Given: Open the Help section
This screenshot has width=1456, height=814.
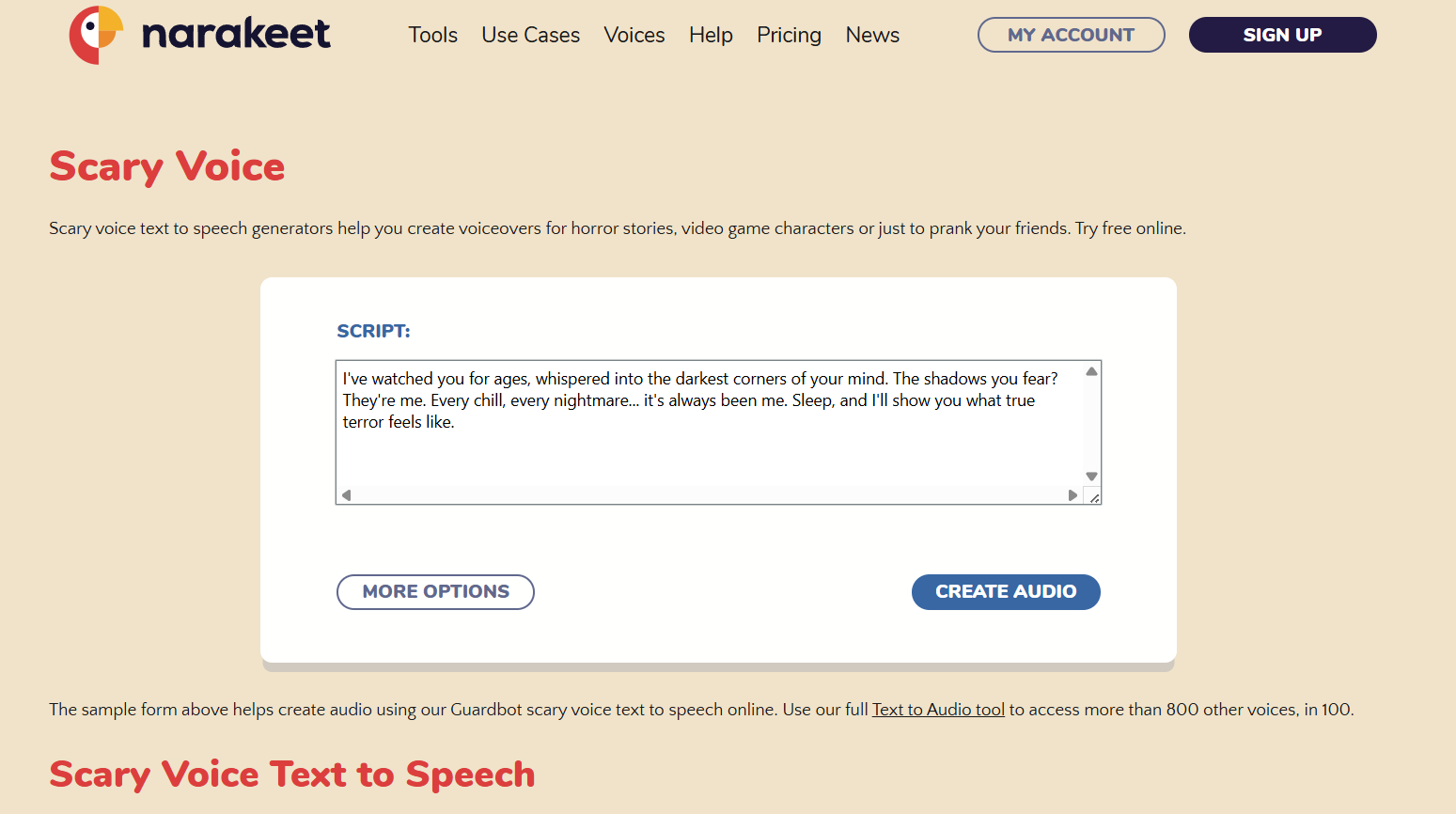Looking at the screenshot, I should 711,35.
